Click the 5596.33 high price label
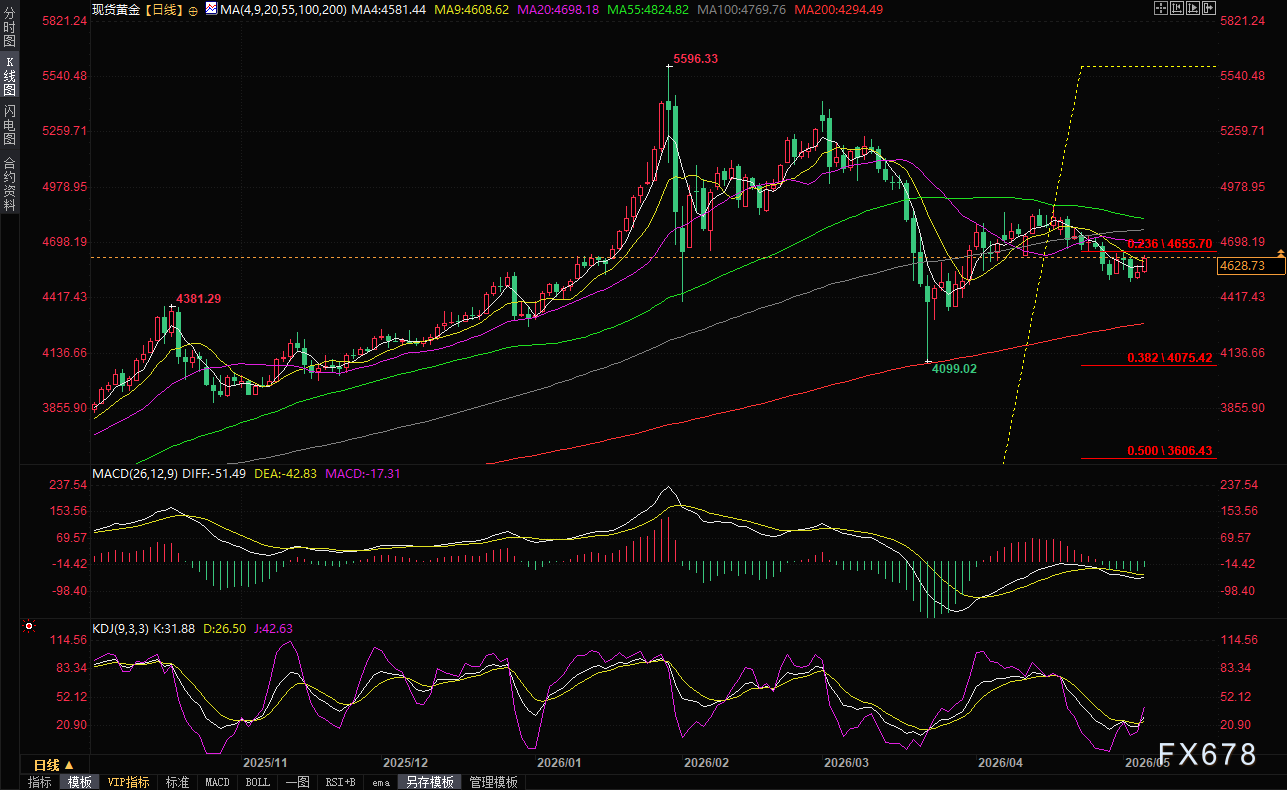The image size is (1287, 790). (695, 59)
